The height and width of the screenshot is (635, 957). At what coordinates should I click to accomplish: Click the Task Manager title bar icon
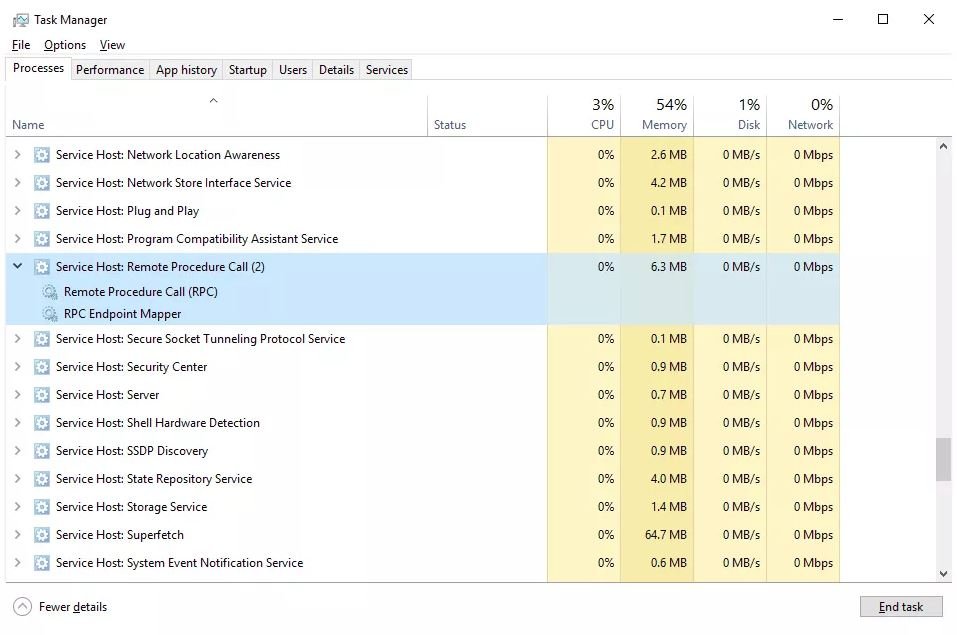20,19
